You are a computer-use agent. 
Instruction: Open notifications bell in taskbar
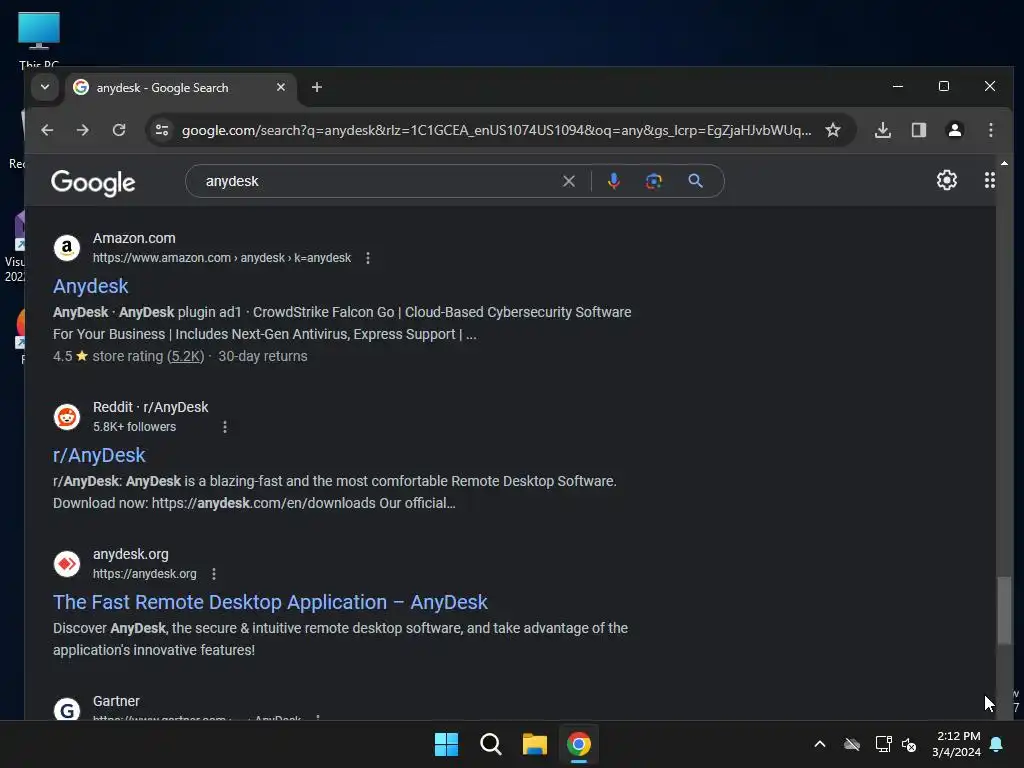(x=997, y=744)
